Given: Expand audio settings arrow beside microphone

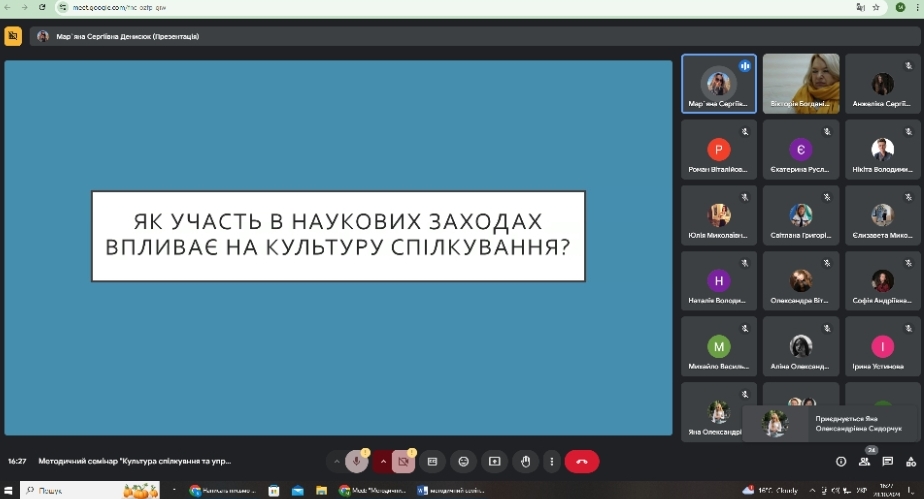Looking at the screenshot, I should pyautogui.click(x=336, y=461).
